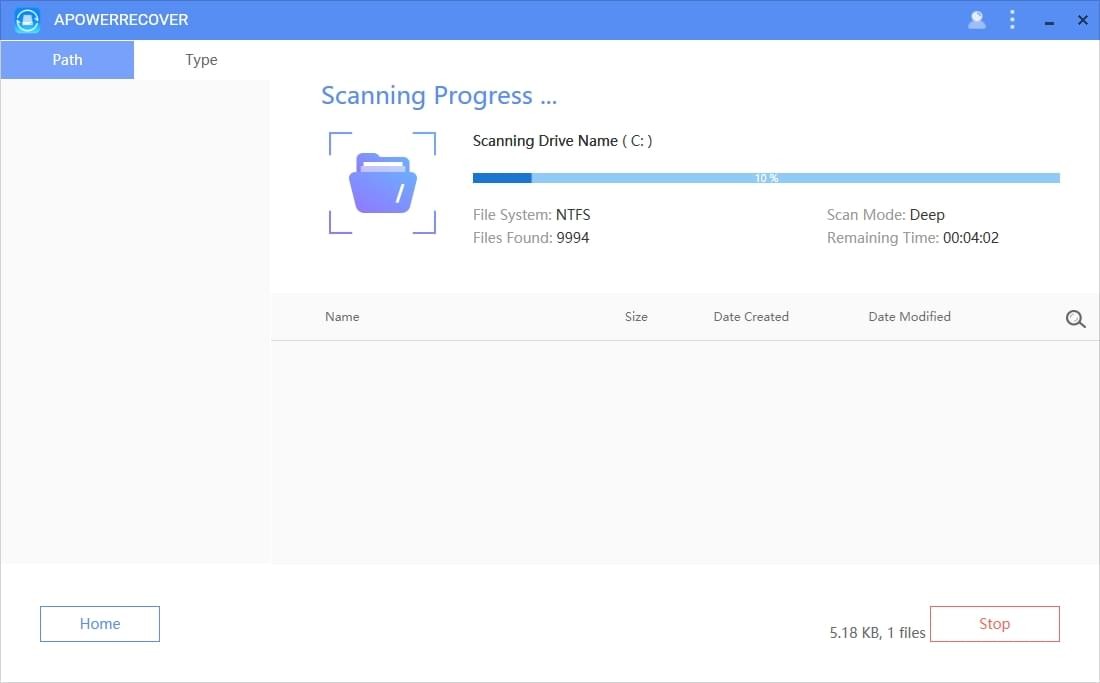Select the Date Modified column header
Image resolution: width=1100 pixels, height=683 pixels.
[x=909, y=316]
